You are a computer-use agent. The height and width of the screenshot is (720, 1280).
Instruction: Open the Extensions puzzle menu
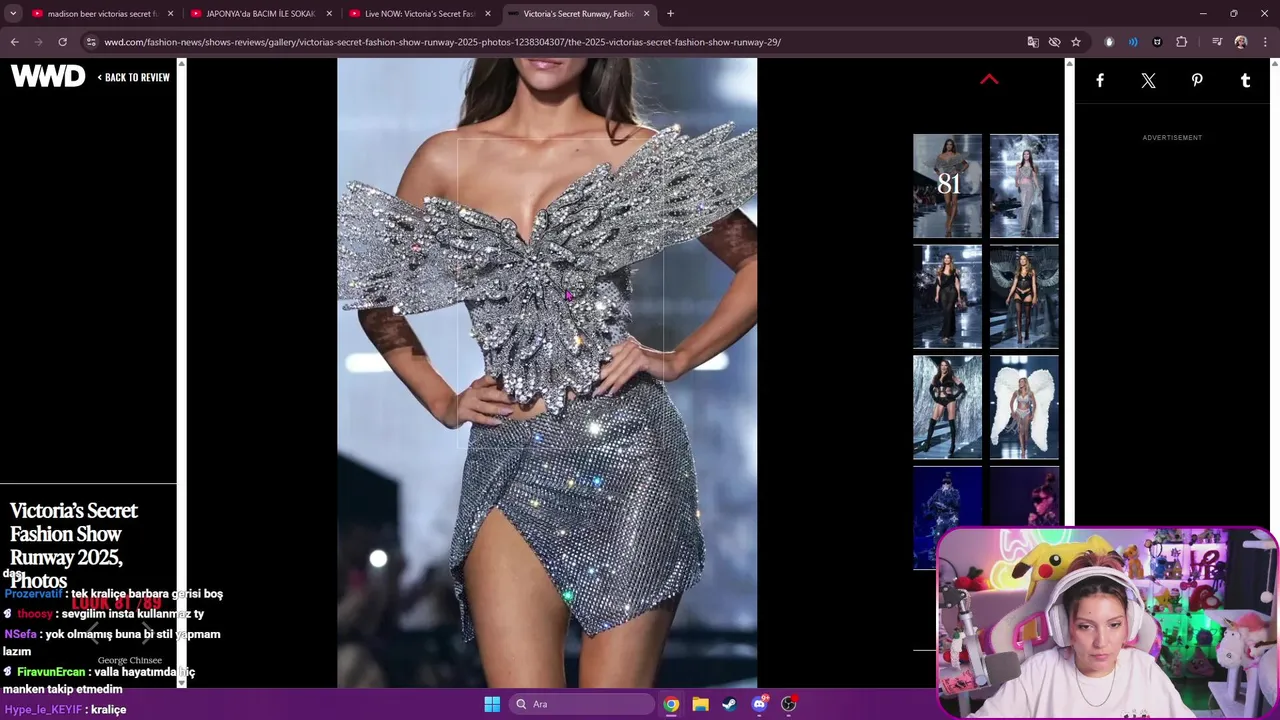click(1182, 42)
